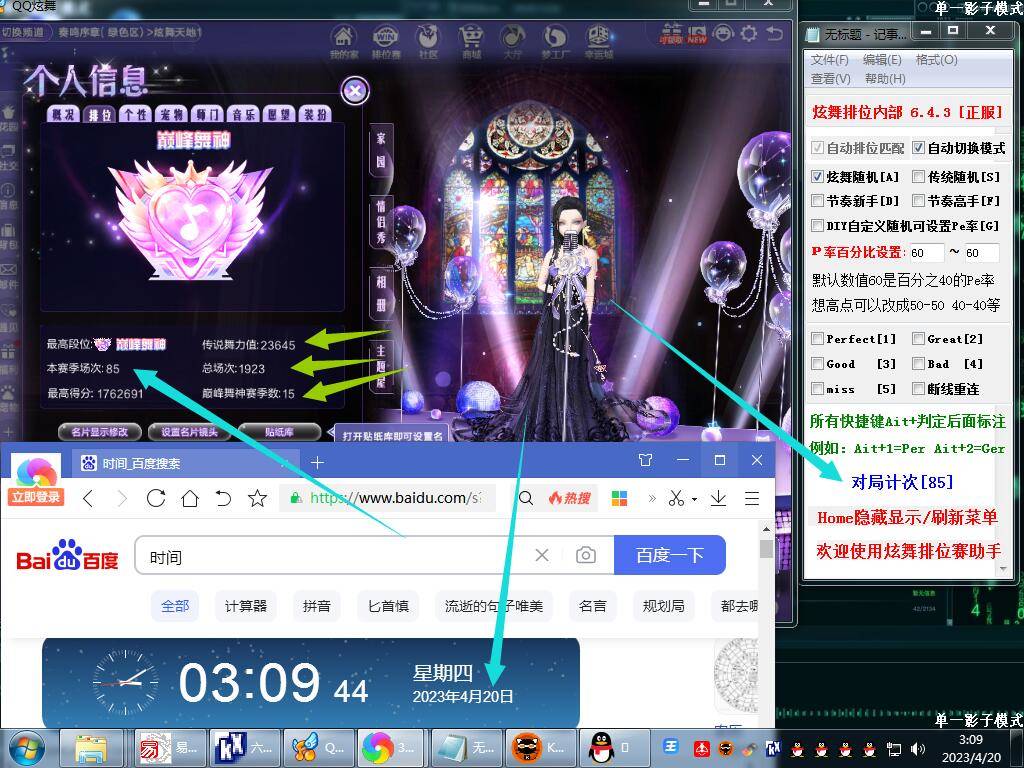1024x768 pixels.
Task: Switch to 宠物 tab in 个人信息
Action: click(x=172, y=114)
